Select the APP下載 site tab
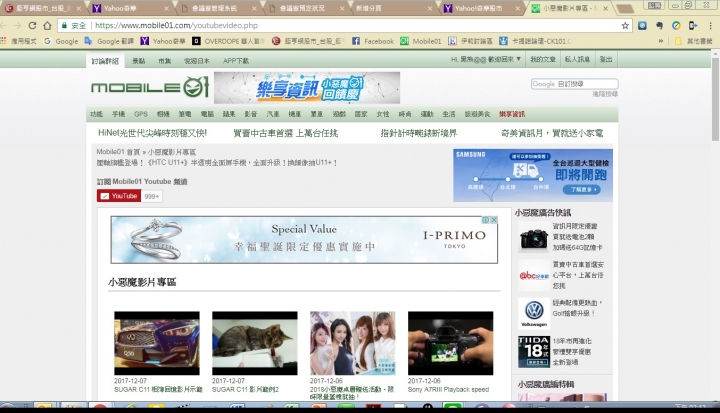 click(x=236, y=61)
